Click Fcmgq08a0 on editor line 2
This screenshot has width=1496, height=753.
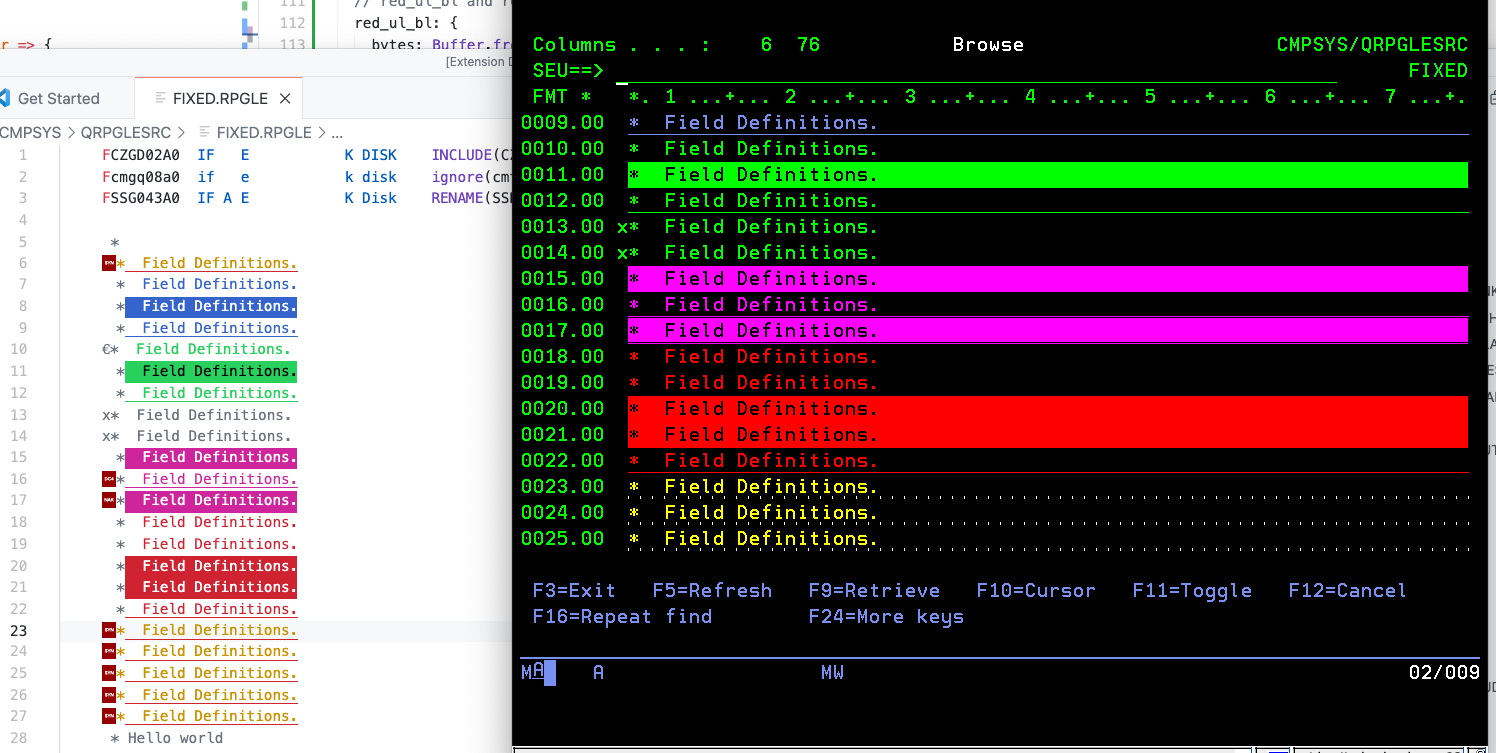pyautogui.click(x=141, y=177)
